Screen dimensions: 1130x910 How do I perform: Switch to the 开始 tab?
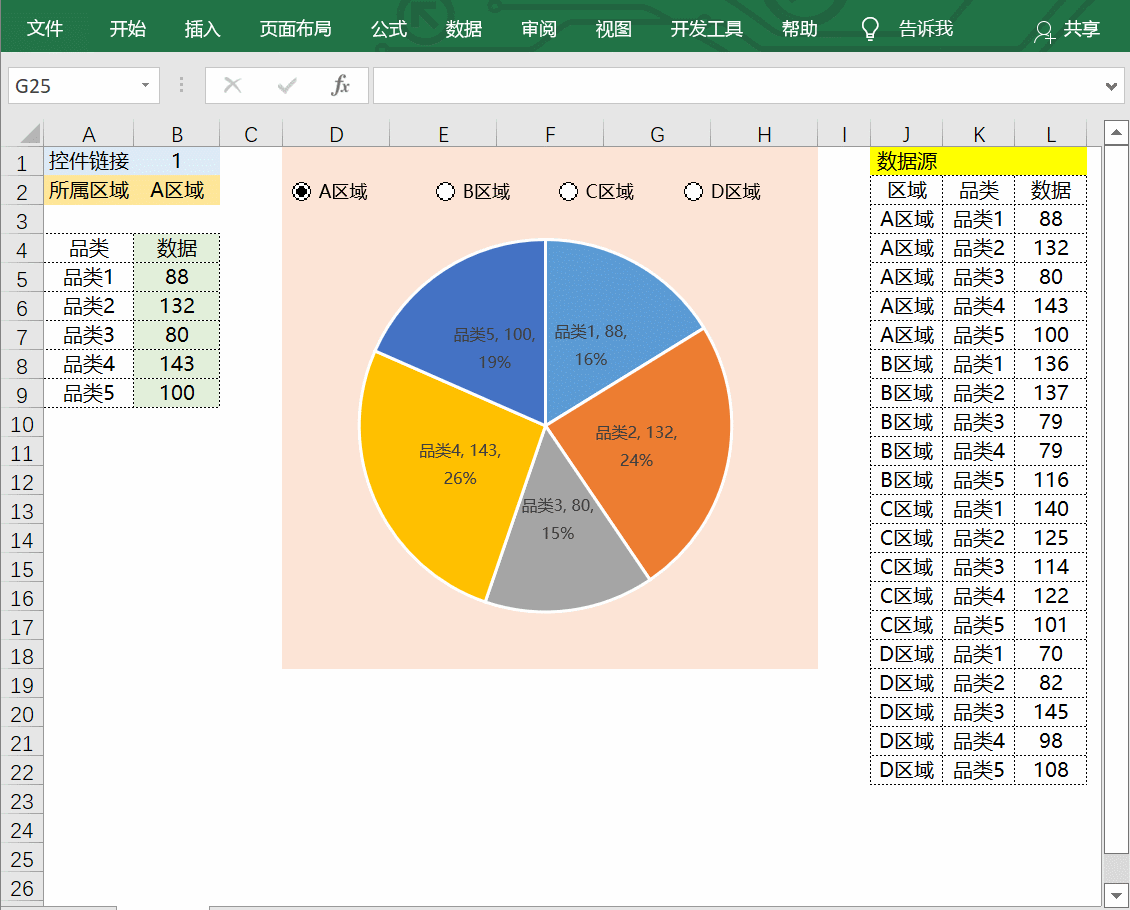tap(128, 29)
